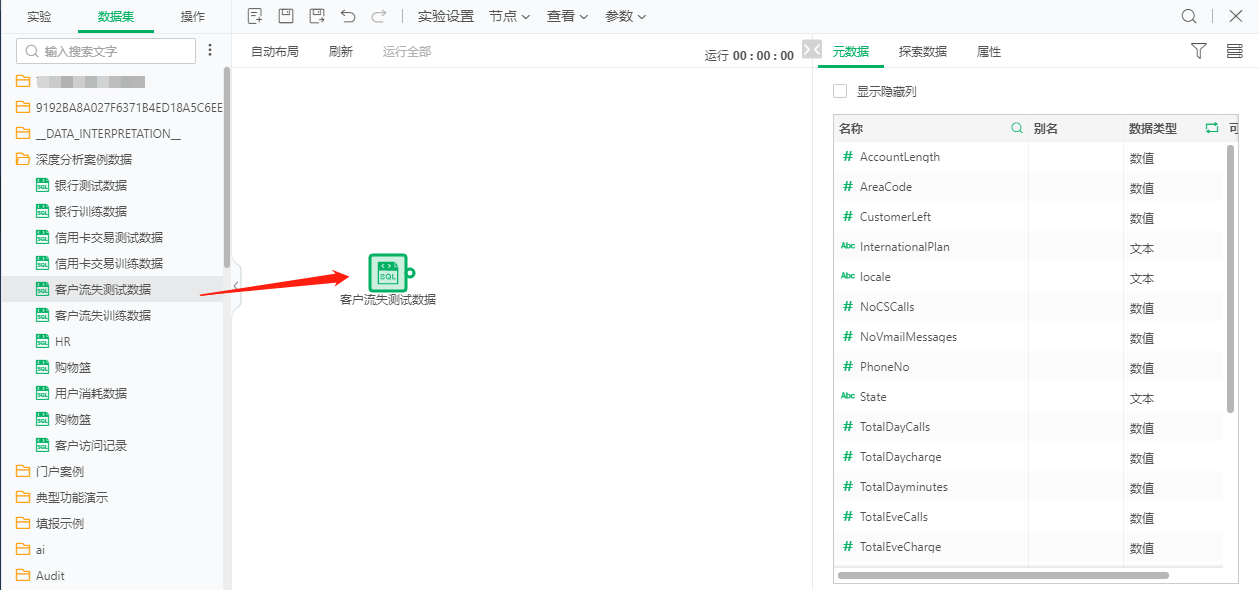This screenshot has width=1259, height=590.
Task: Click the metadata table vertical scrollbar
Action: pos(1230,280)
